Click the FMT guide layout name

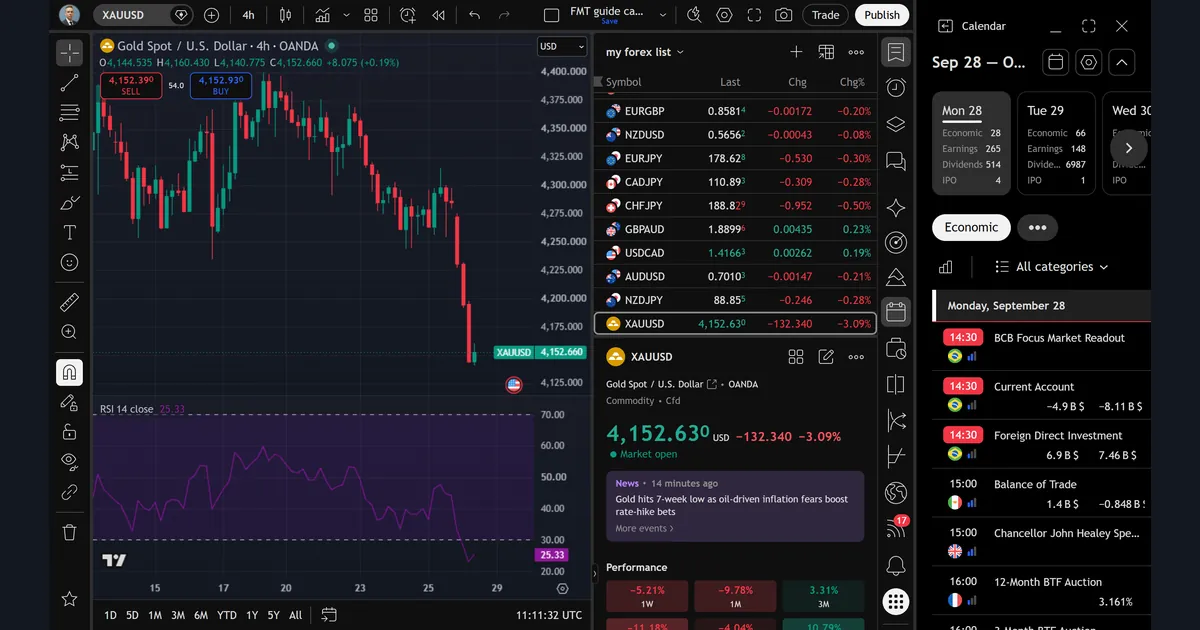[x=606, y=11]
